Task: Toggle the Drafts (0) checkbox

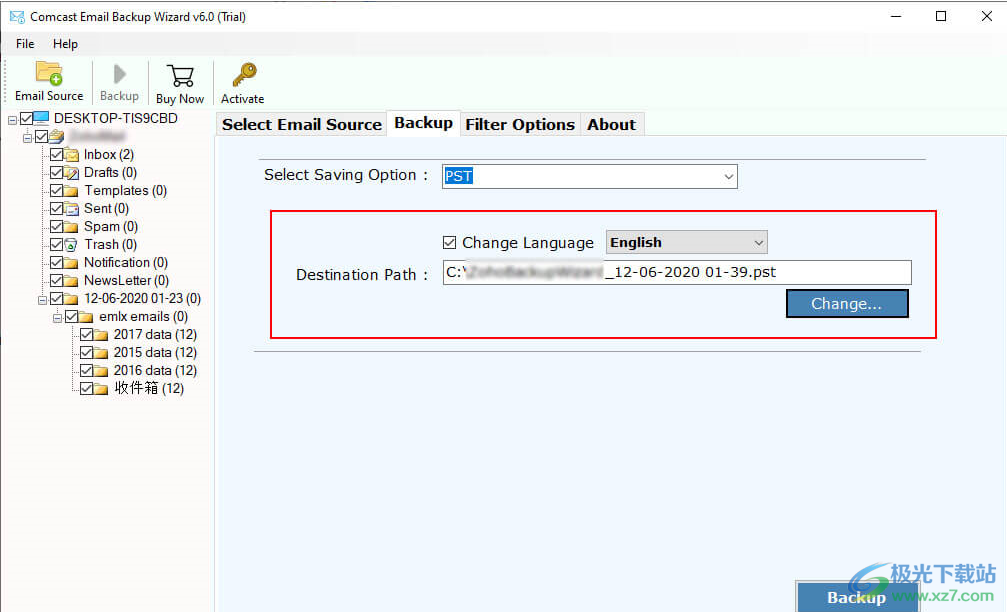Action: [57, 173]
